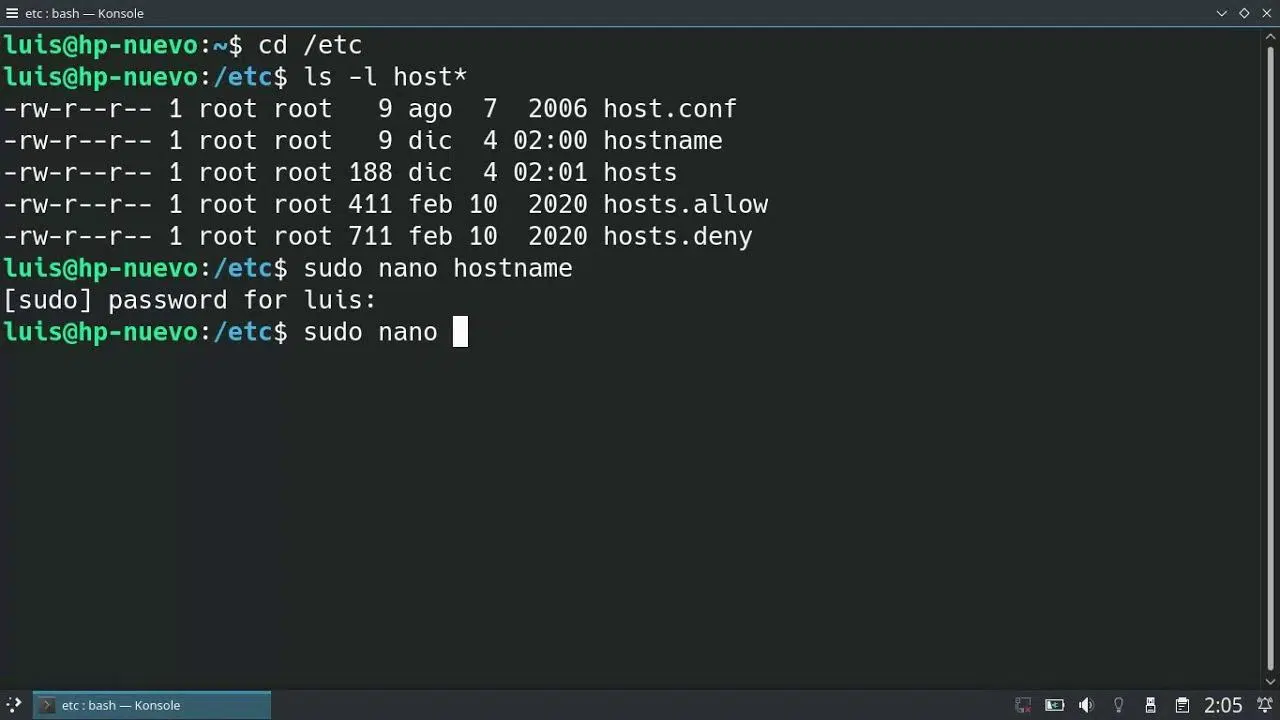Click the digital clock showing 2:05

pos(1223,705)
